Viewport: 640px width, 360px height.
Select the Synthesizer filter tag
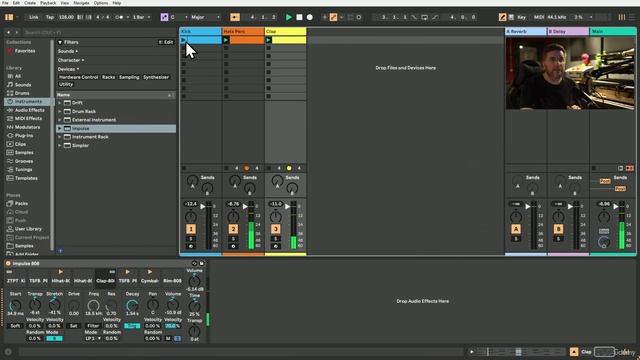(x=156, y=77)
